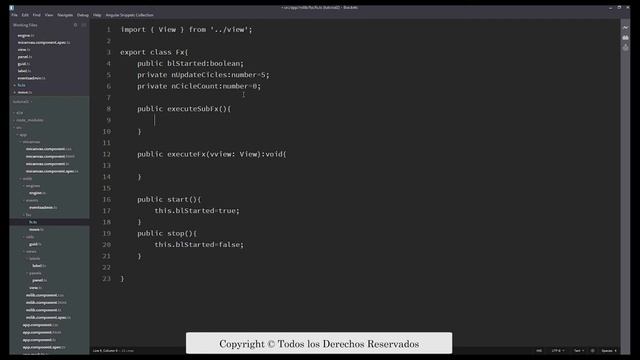Collapse the events folder
640x360 pixels.
point(31,200)
